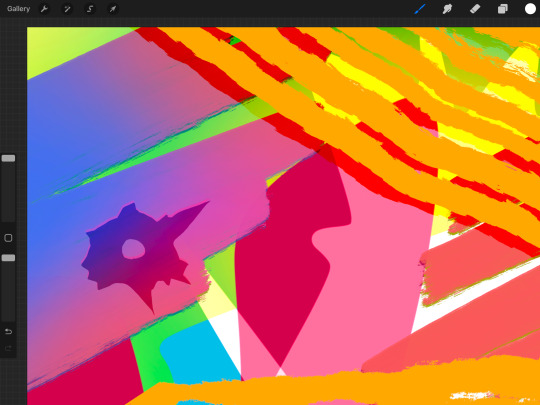
Task: Open the white active color picker
Action: (x=530, y=9)
